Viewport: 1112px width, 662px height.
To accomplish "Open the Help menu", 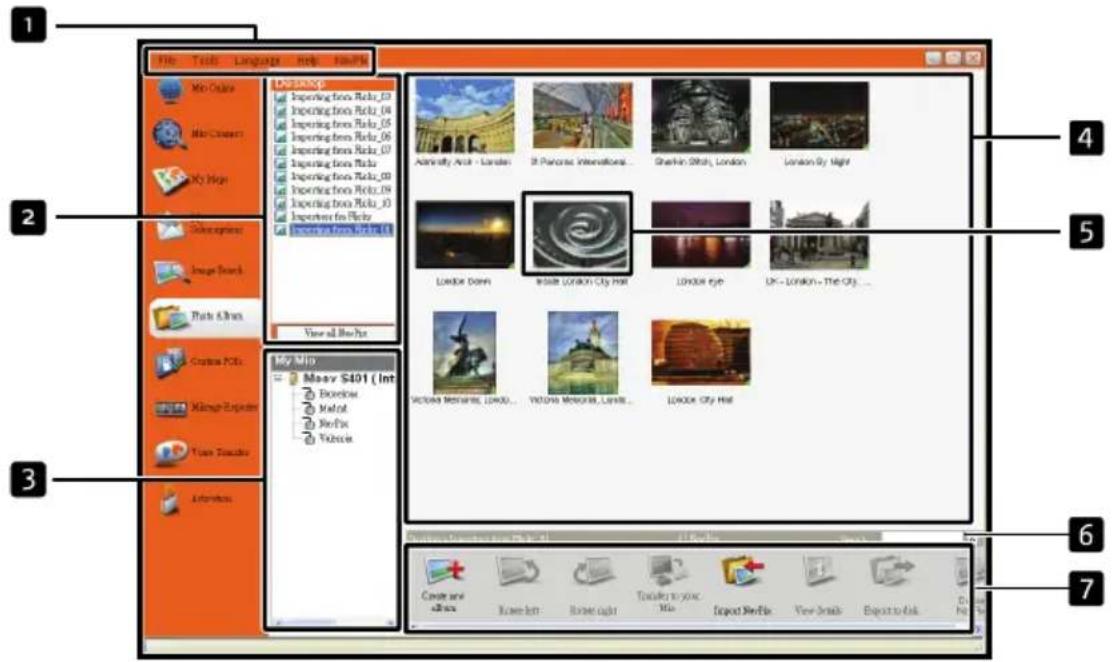I will click(x=308, y=61).
